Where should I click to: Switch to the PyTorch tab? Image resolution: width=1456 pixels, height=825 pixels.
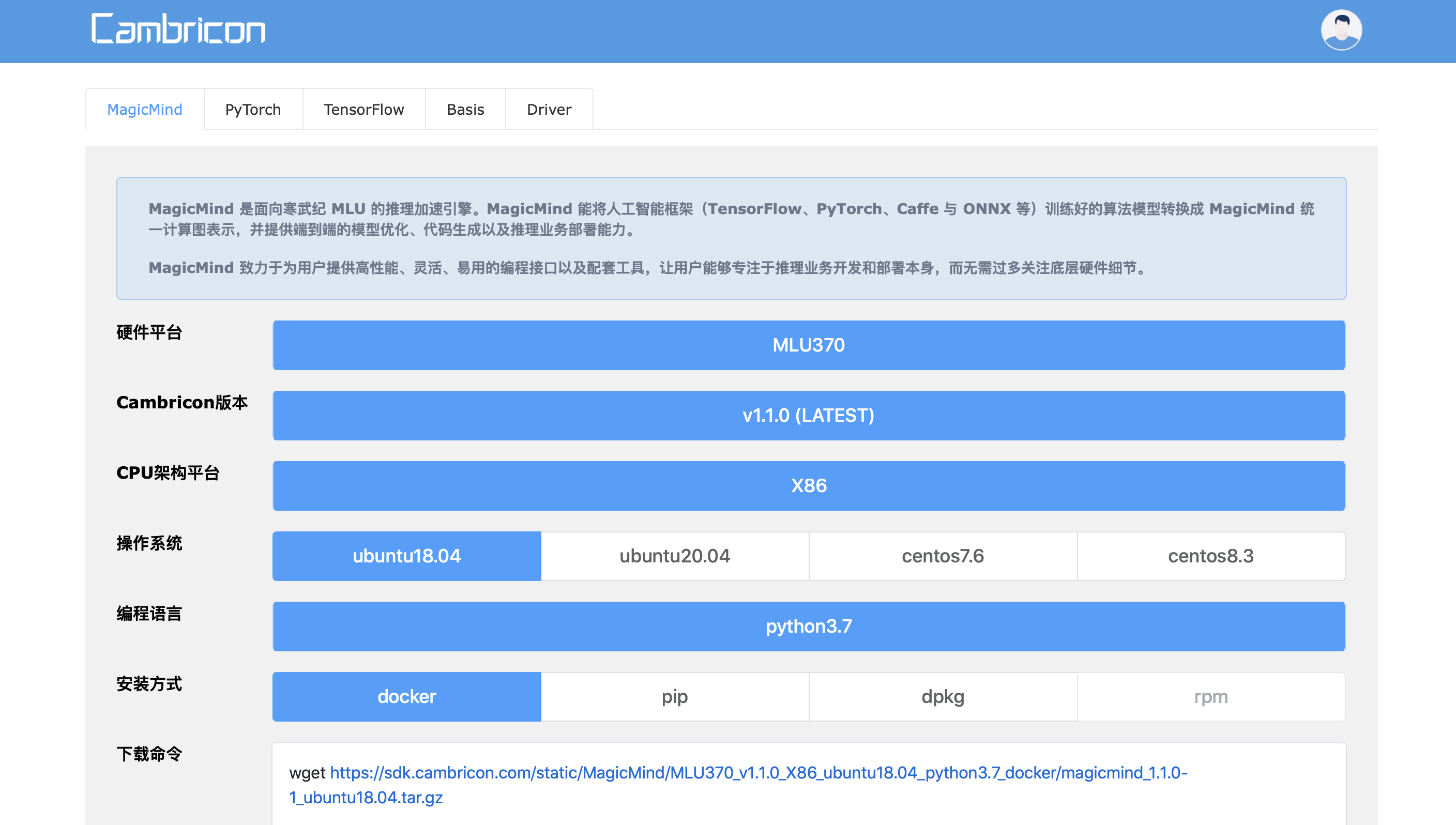click(x=253, y=109)
